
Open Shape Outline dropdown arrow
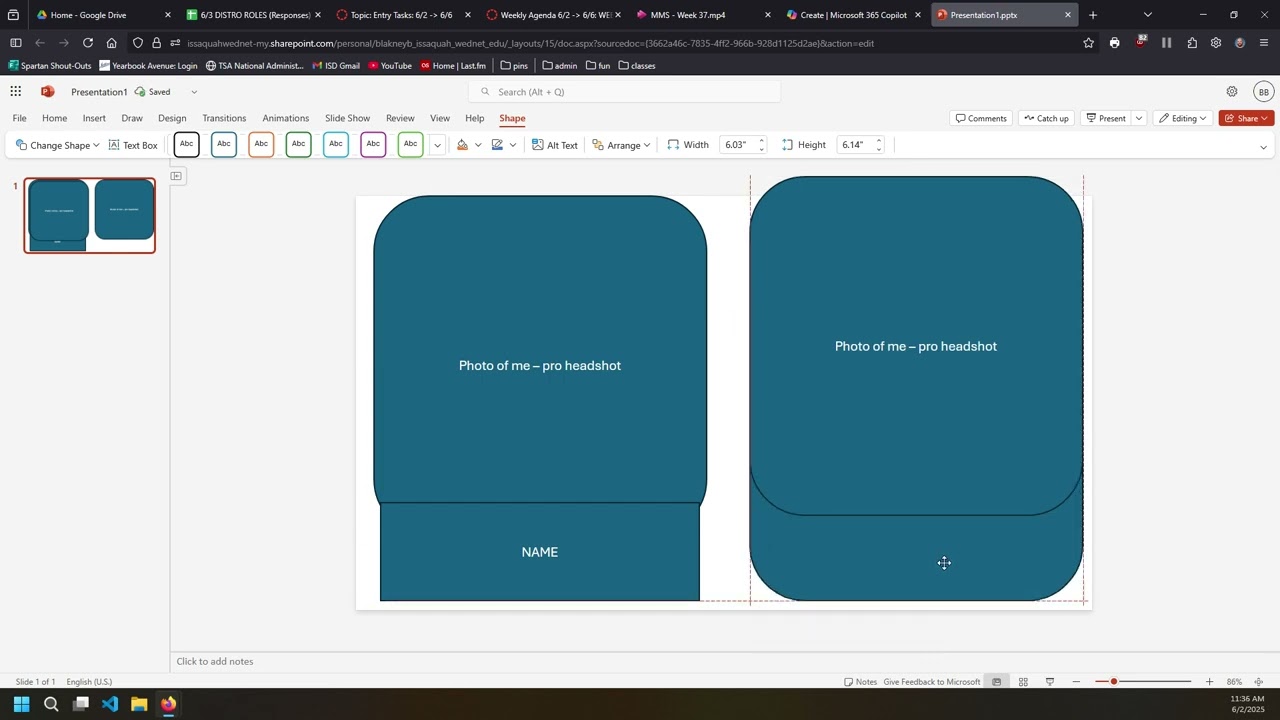(x=513, y=145)
